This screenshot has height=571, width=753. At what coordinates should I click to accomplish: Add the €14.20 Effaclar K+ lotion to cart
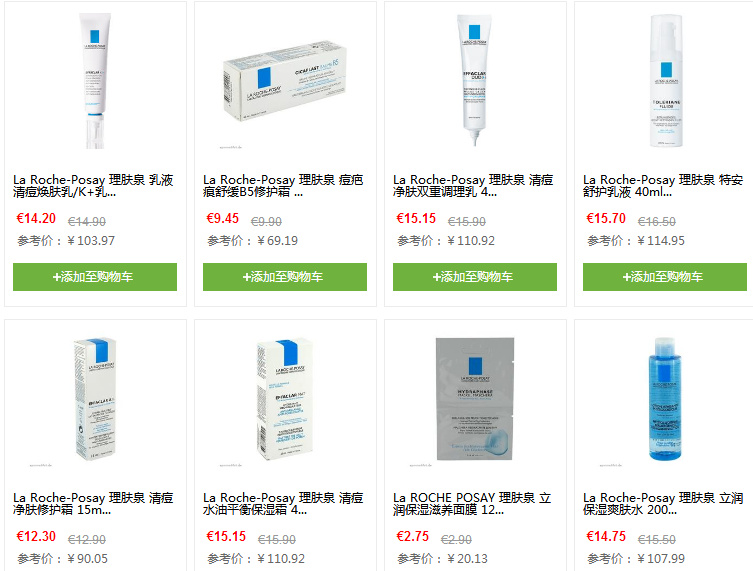(x=95, y=277)
